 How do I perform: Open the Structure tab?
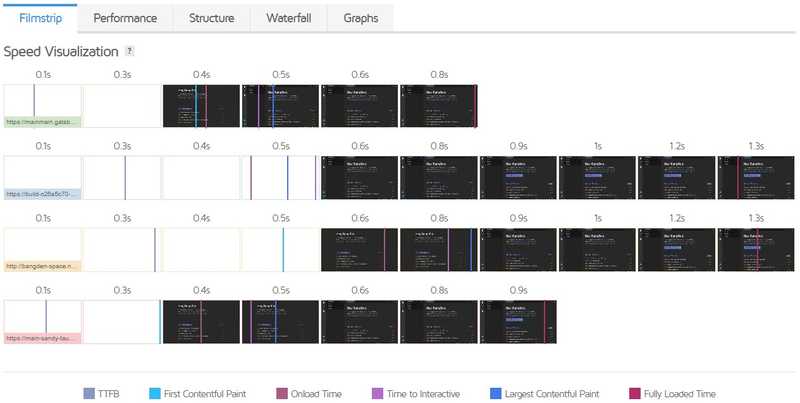tap(212, 18)
